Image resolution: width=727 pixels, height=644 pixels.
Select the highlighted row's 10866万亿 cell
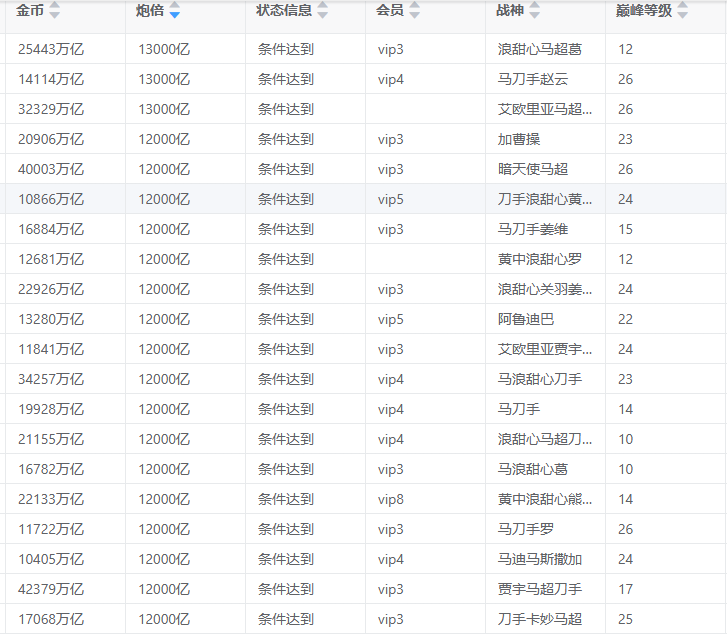(x=51, y=199)
